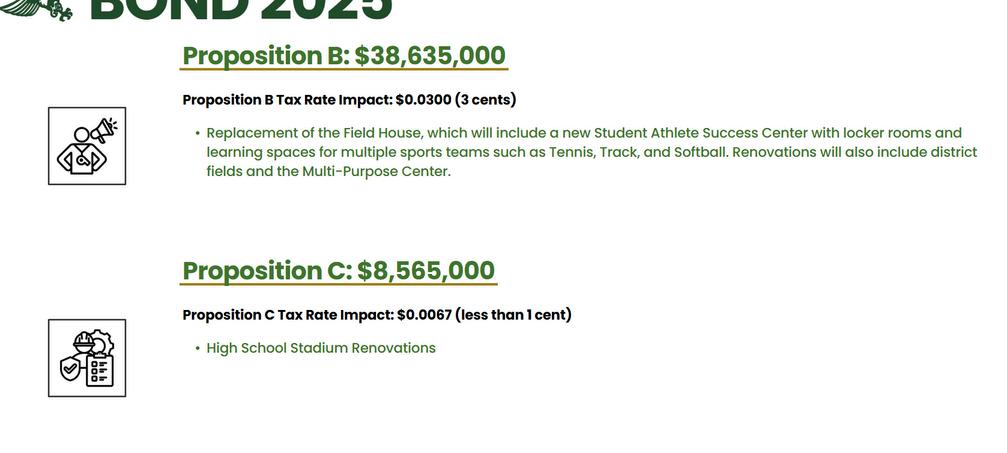
Task: Click the gear in the Proposition C icon
Action: [x=101, y=343]
